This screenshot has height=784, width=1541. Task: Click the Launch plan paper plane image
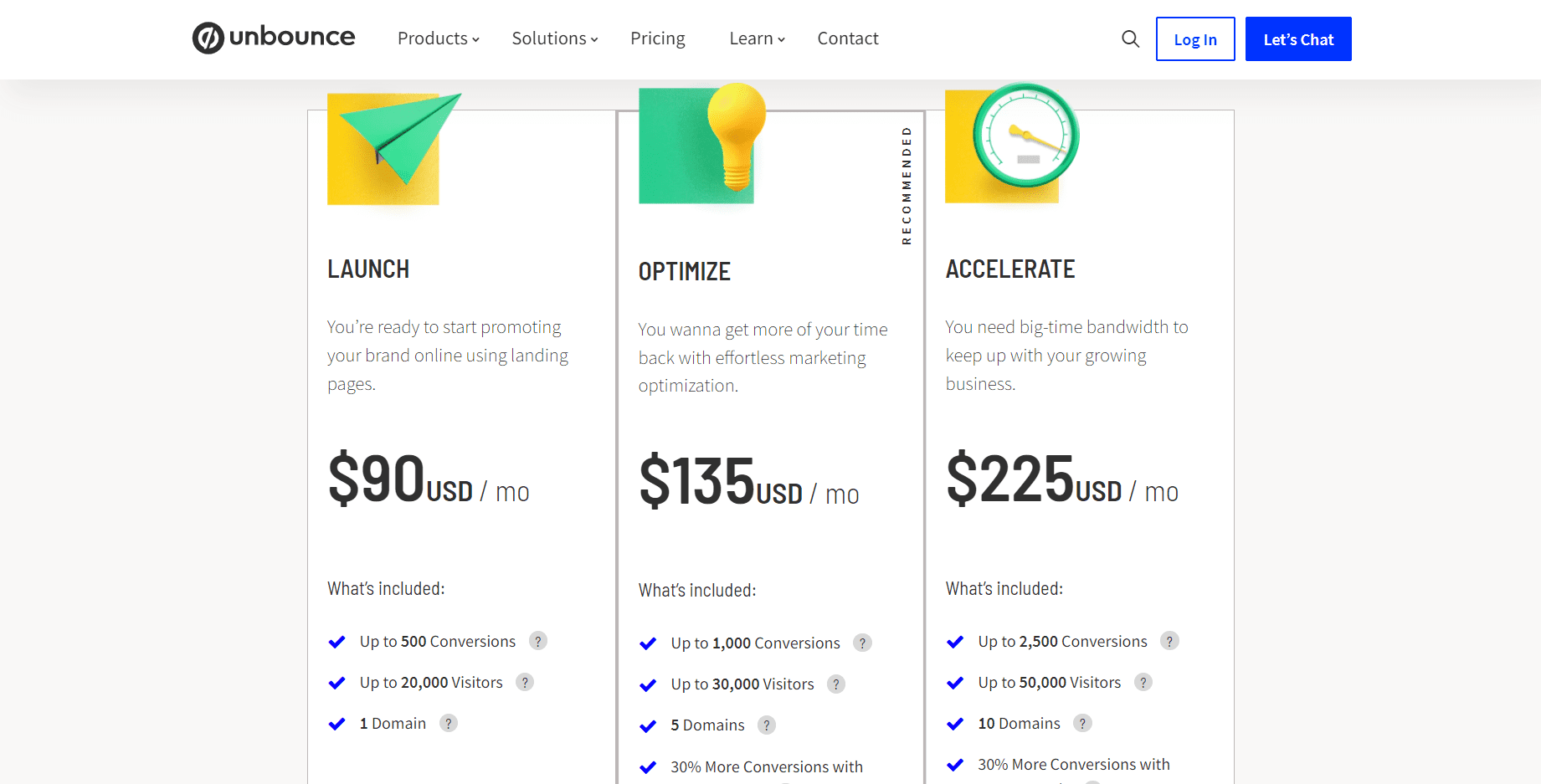click(x=390, y=148)
